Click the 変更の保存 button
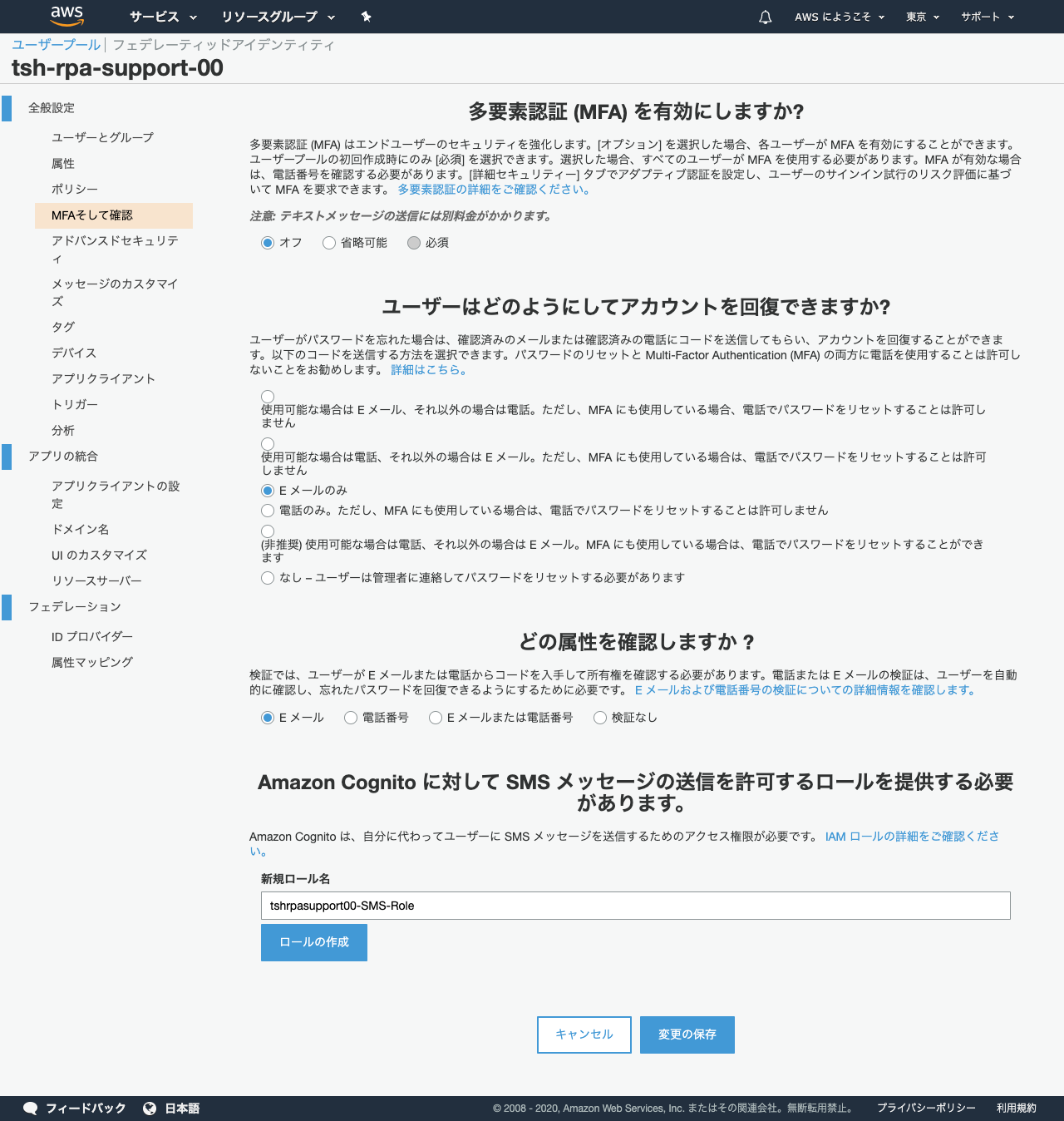This screenshot has height=1121, width=1064. 687,1035
